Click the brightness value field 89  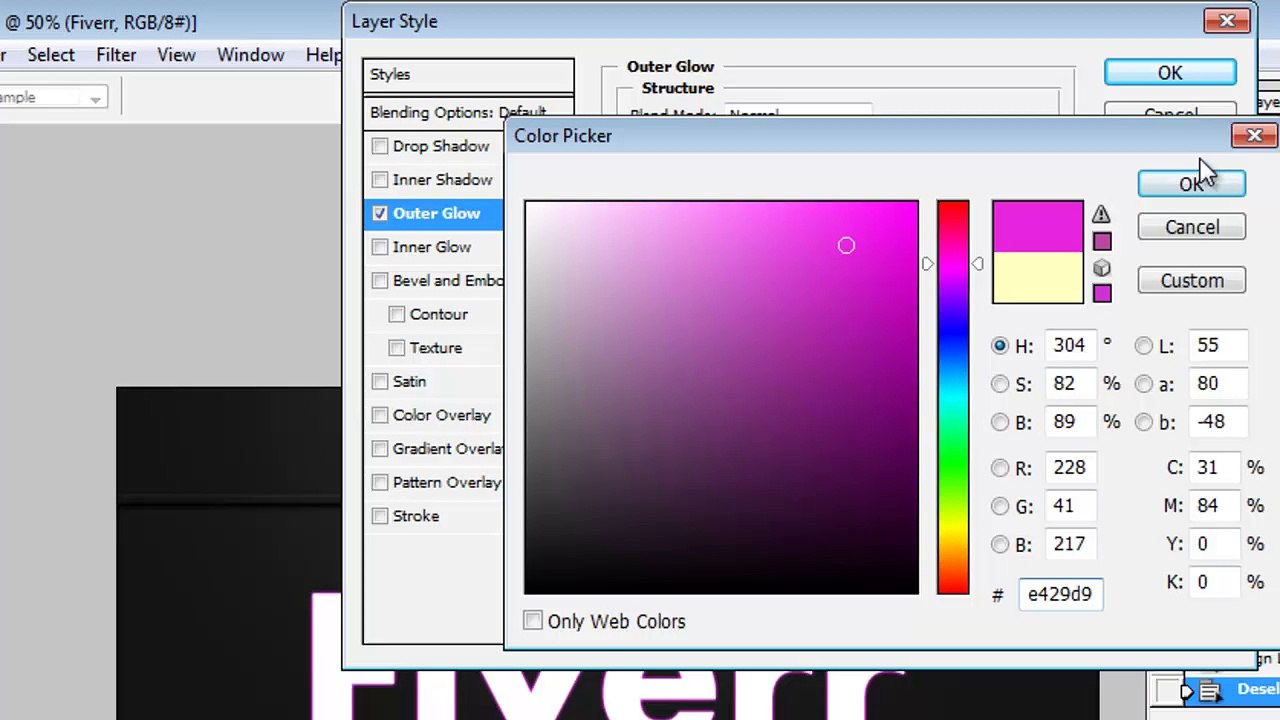point(1071,422)
